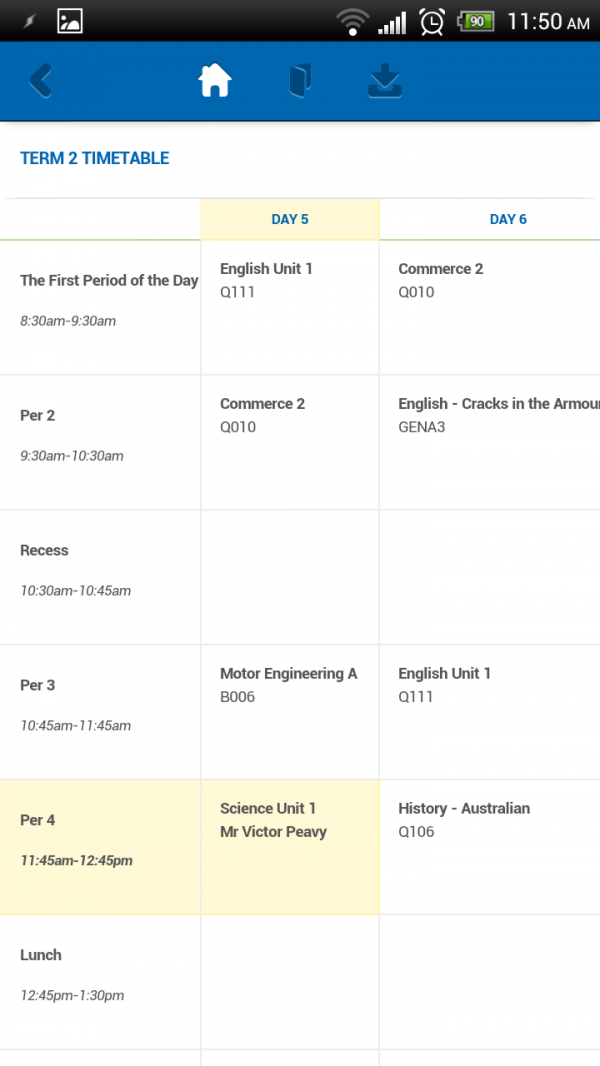
Task: Tap the battery indicator icon
Action: point(476,22)
